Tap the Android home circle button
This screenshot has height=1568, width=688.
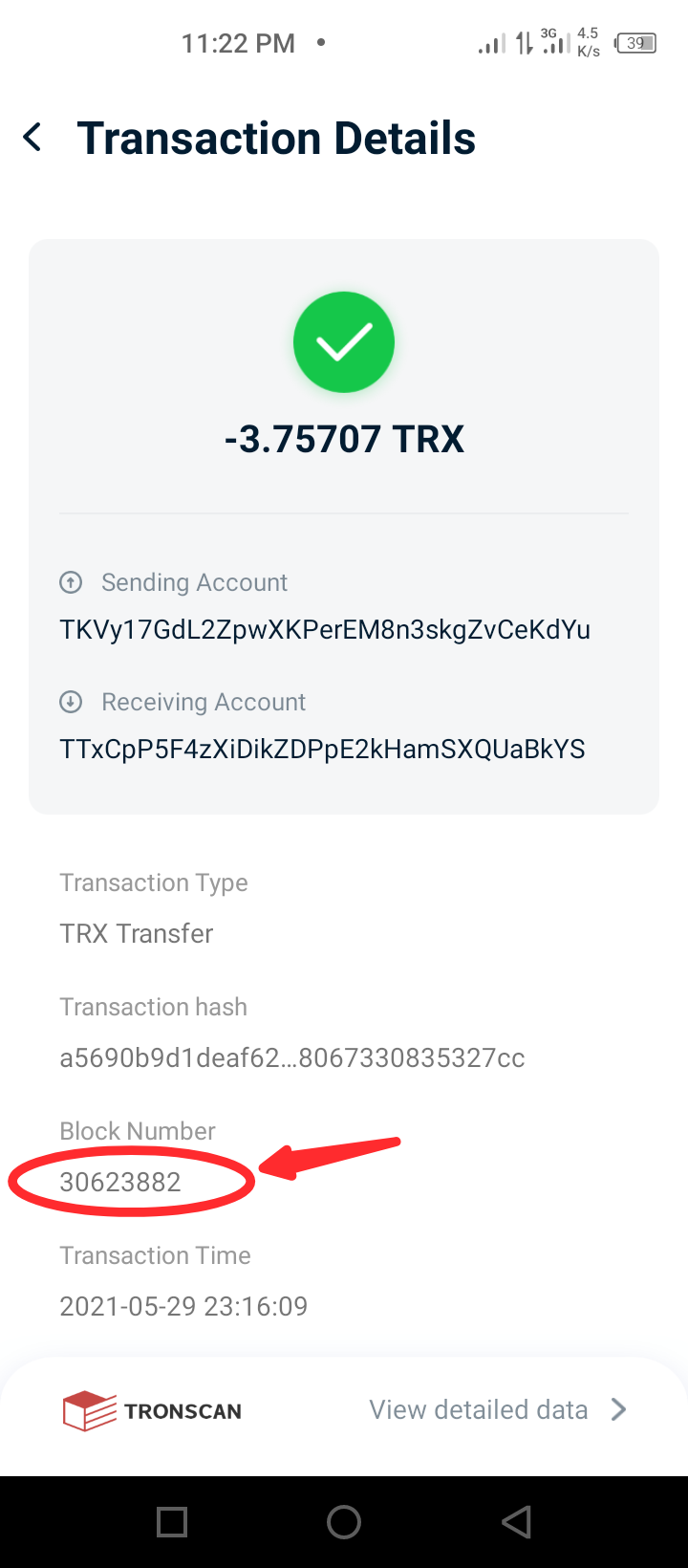tap(344, 1522)
